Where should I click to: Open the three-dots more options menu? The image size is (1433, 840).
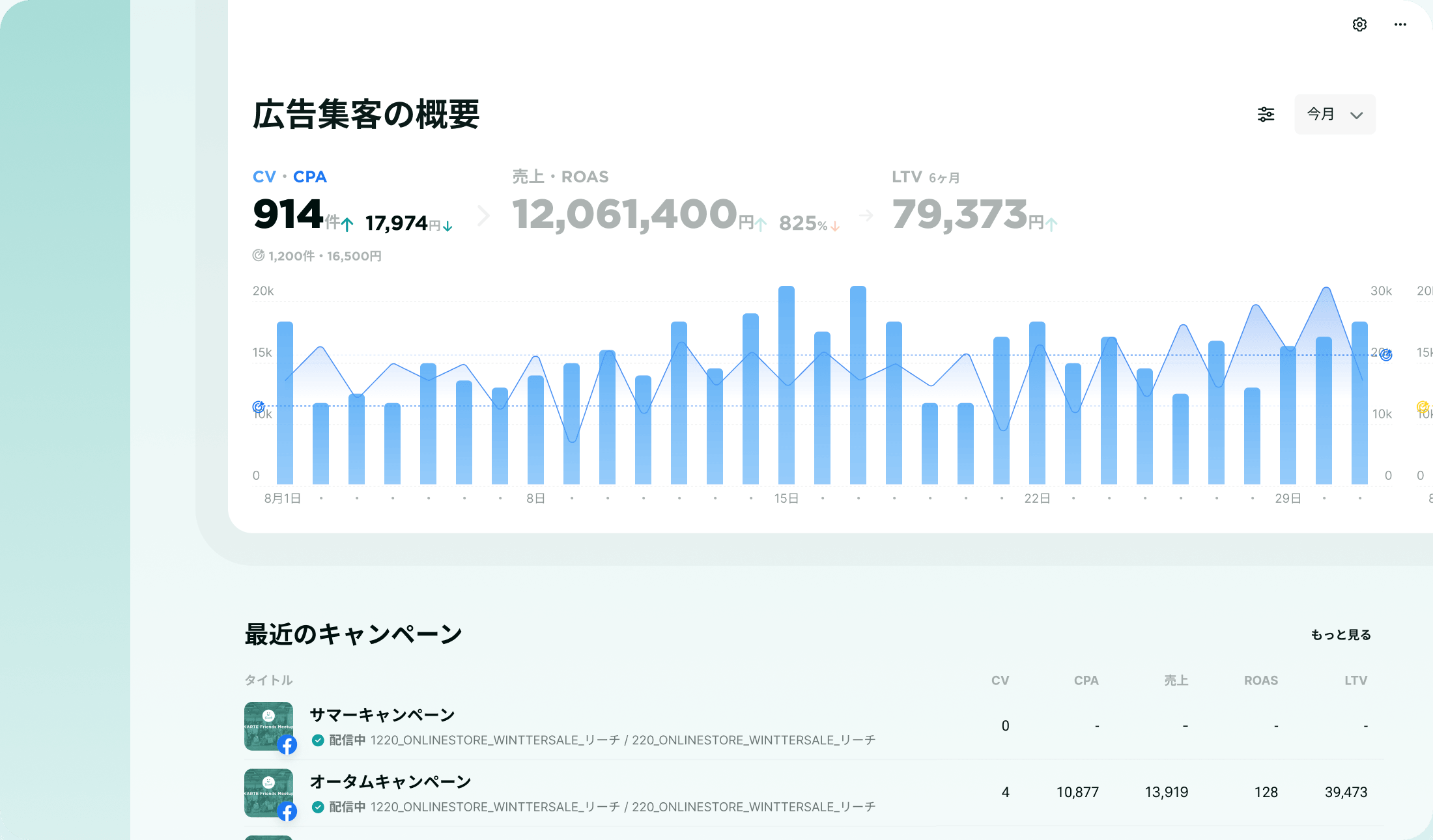[x=1400, y=25]
